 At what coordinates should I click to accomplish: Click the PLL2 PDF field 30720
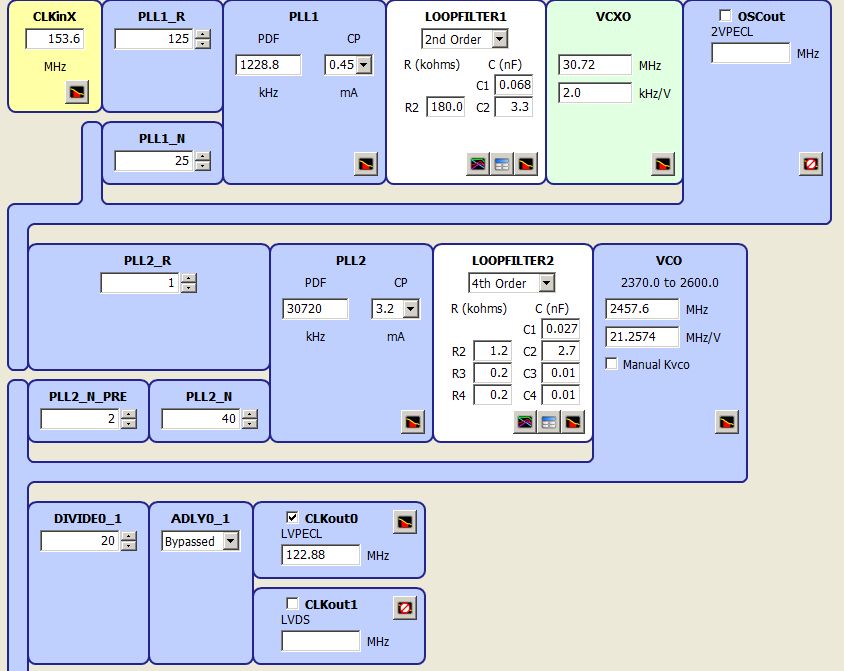(x=315, y=309)
